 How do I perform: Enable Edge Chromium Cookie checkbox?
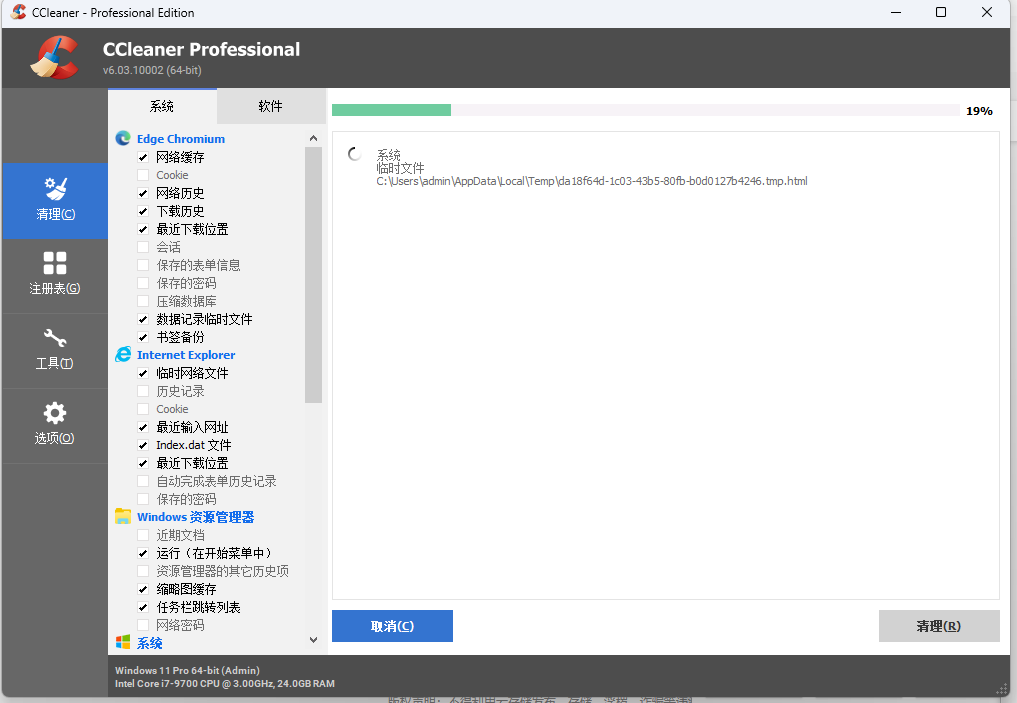[x=143, y=175]
